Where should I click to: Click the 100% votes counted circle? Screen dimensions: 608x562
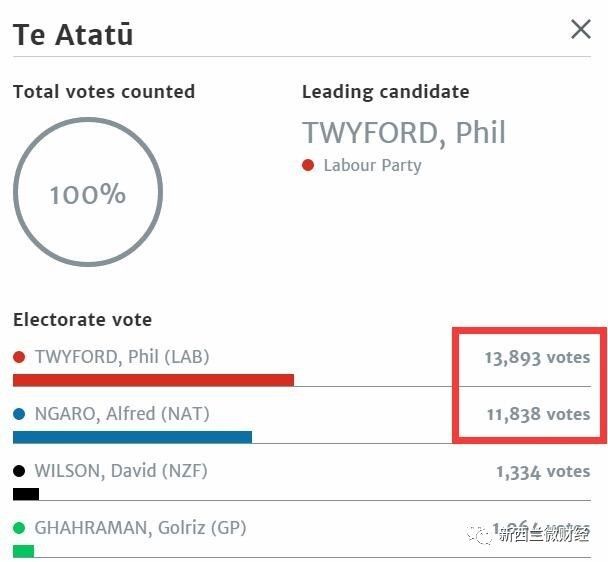(x=88, y=194)
